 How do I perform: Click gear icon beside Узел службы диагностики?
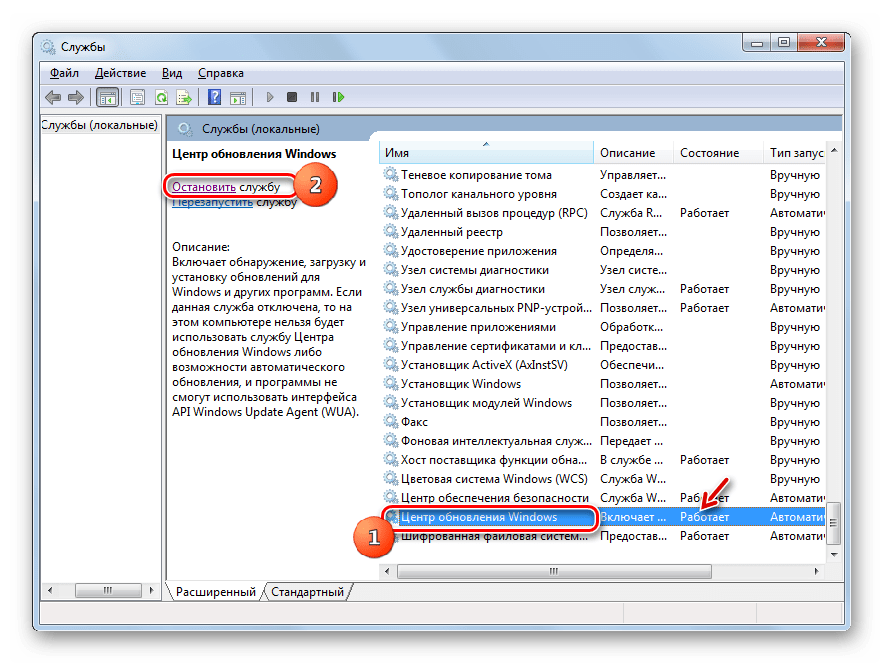coord(391,288)
